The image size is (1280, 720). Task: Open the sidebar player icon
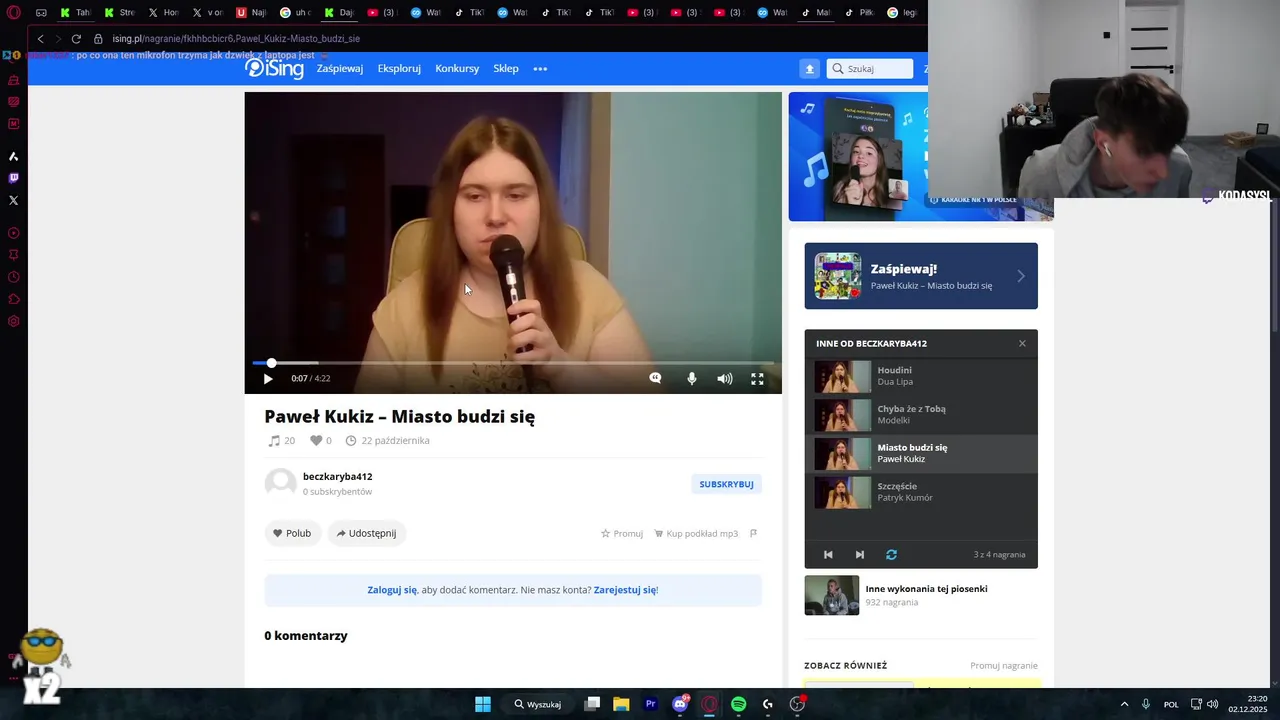(13, 233)
